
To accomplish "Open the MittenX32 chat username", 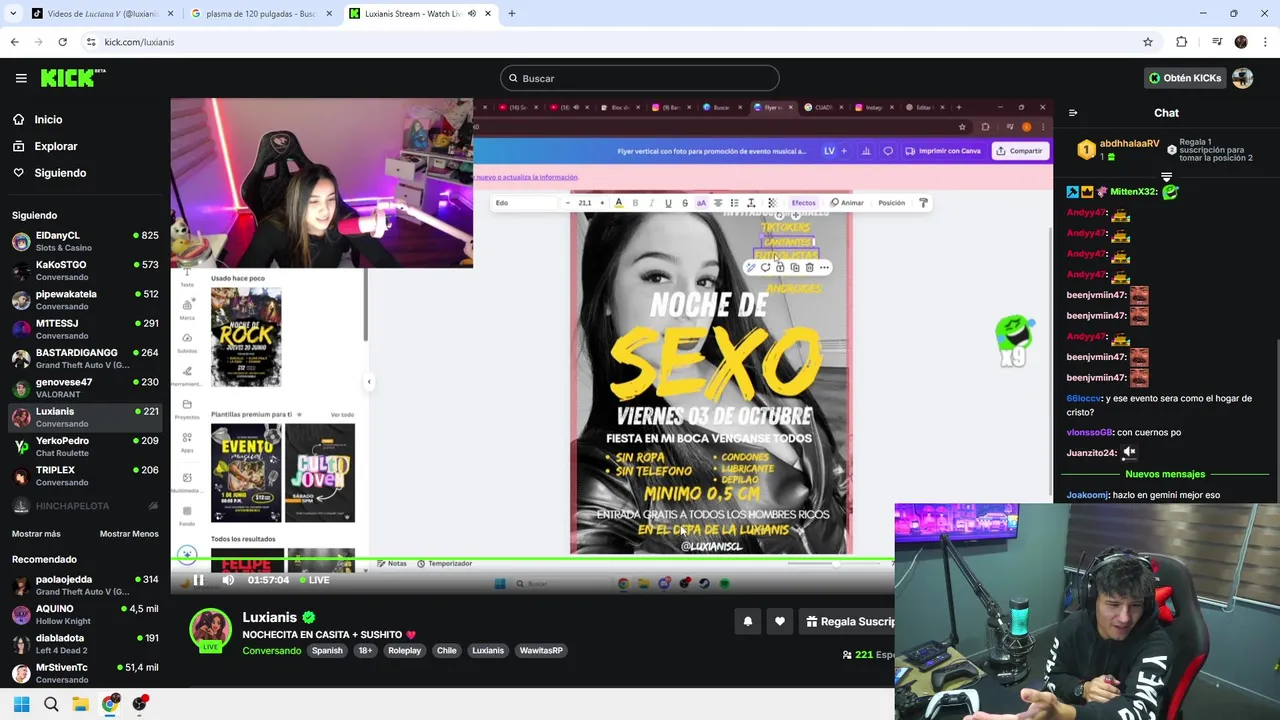I will pyautogui.click(x=1133, y=191).
